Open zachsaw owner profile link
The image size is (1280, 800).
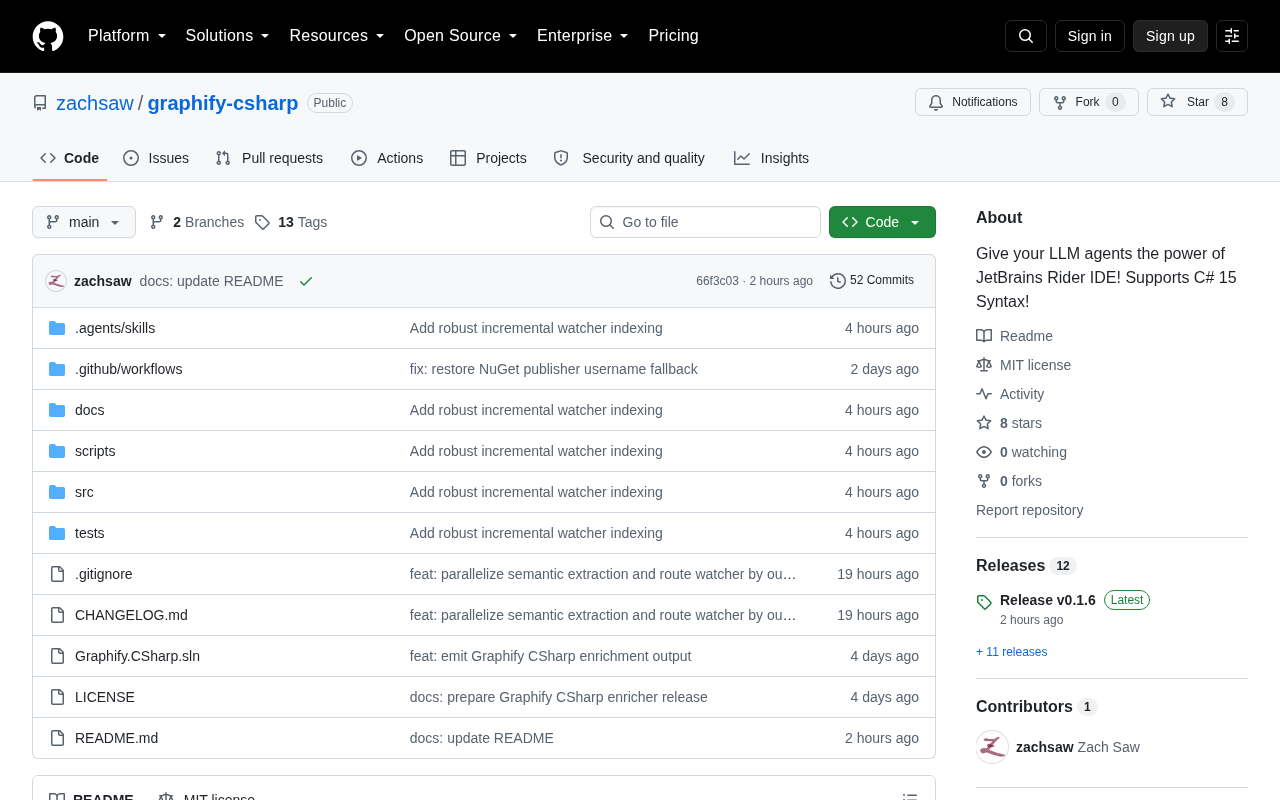click(95, 103)
